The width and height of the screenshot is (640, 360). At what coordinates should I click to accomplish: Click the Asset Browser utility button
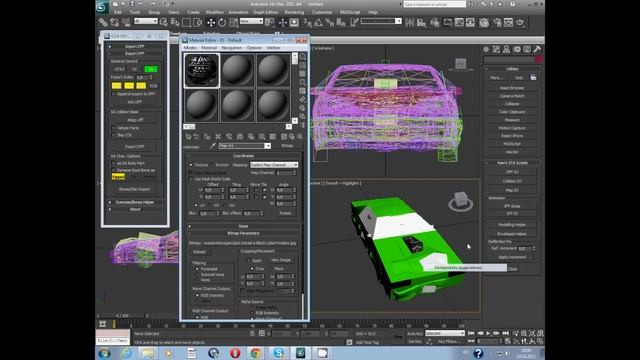click(x=512, y=88)
